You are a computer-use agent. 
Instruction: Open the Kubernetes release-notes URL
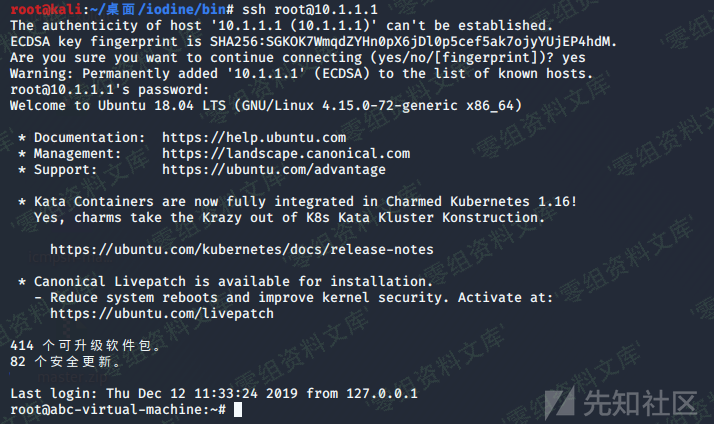[242, 249]
